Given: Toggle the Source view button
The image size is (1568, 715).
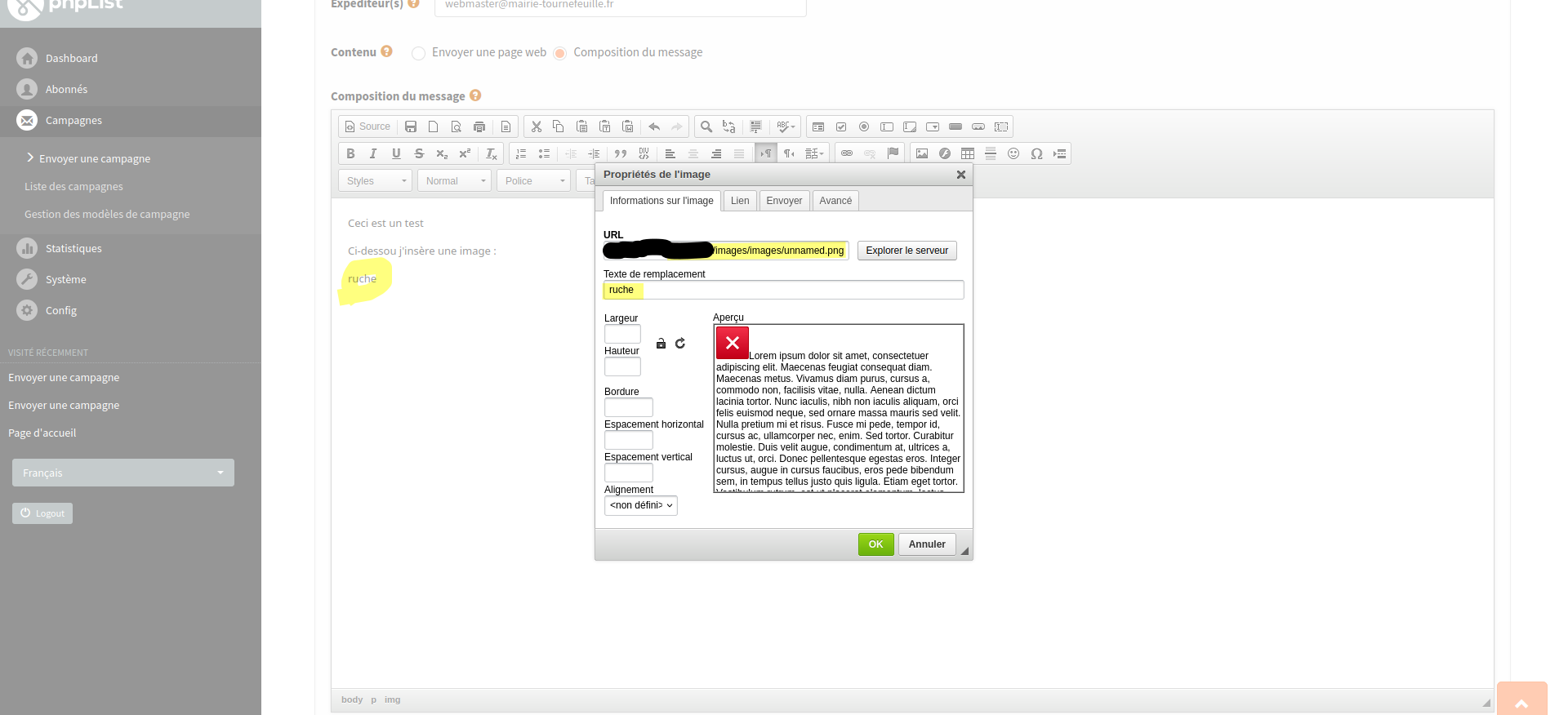Looking at the screenshot, I should 367,127.
